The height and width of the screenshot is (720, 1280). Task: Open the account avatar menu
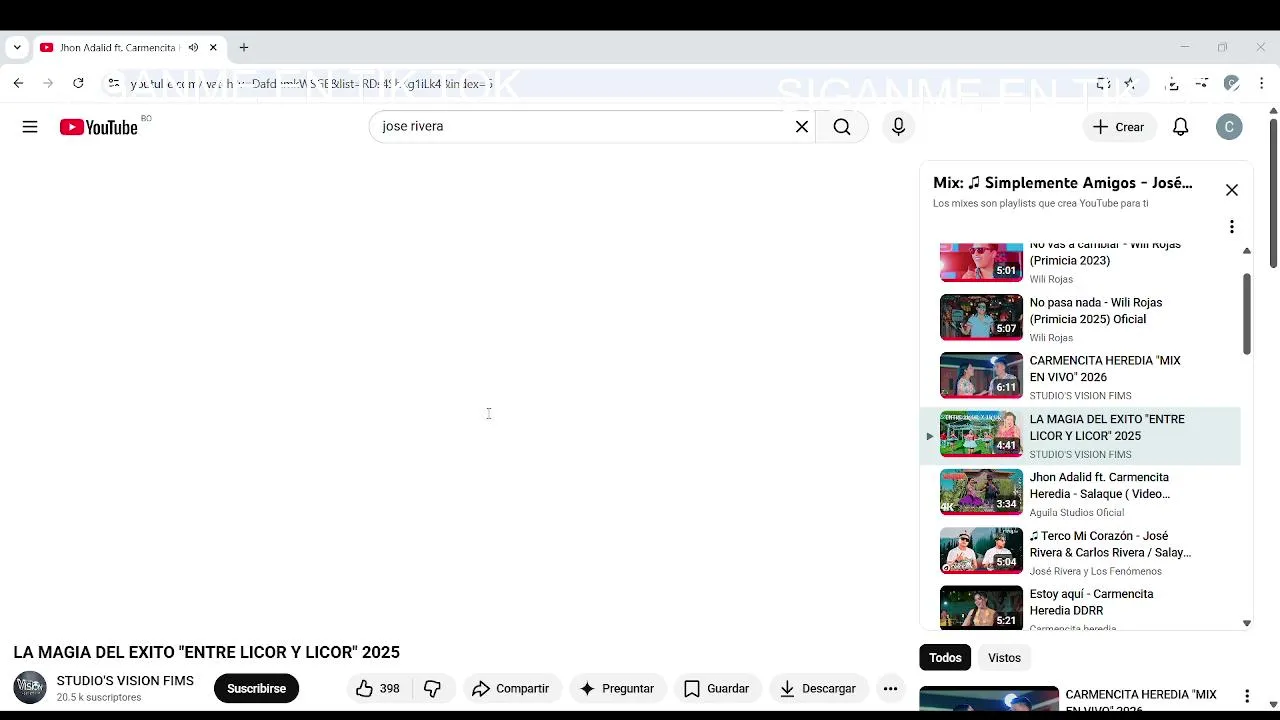(x=1229, y=127)
